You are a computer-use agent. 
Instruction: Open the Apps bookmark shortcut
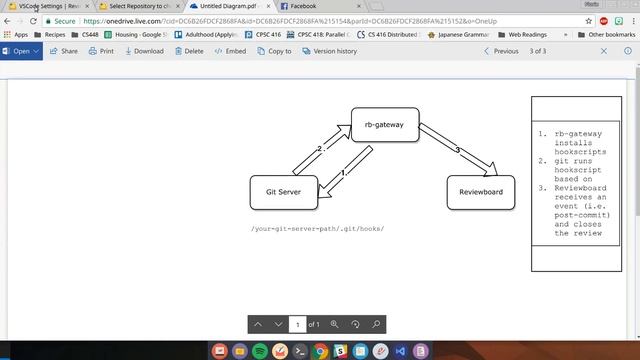pyautogui.click(x=16, y=35)
